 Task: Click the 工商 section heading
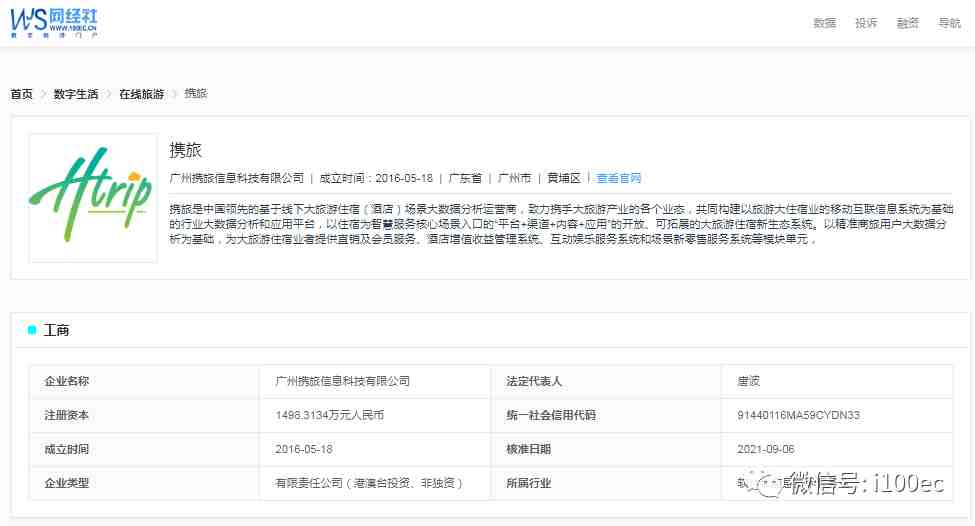pyautogui.click(x=56, y=330)
